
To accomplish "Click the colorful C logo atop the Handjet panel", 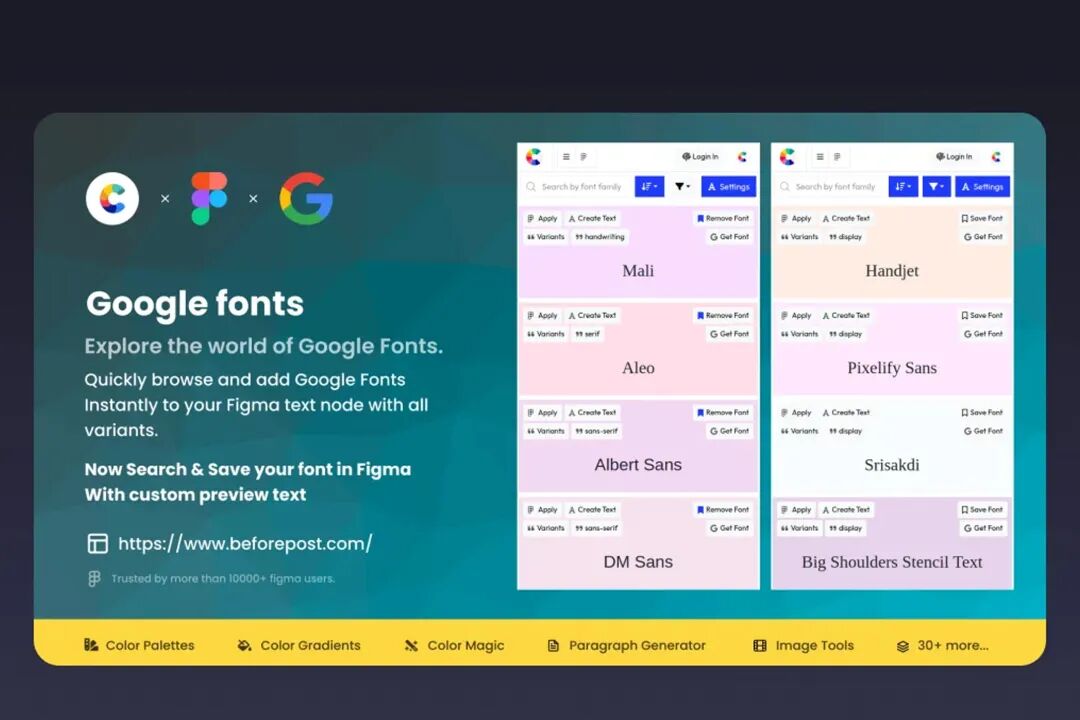I will pos(787,157).
